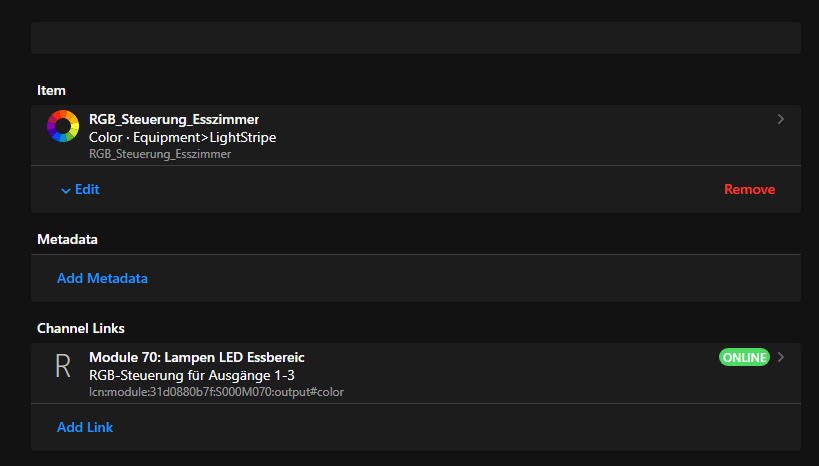Click the Metadata section heading

67,240
